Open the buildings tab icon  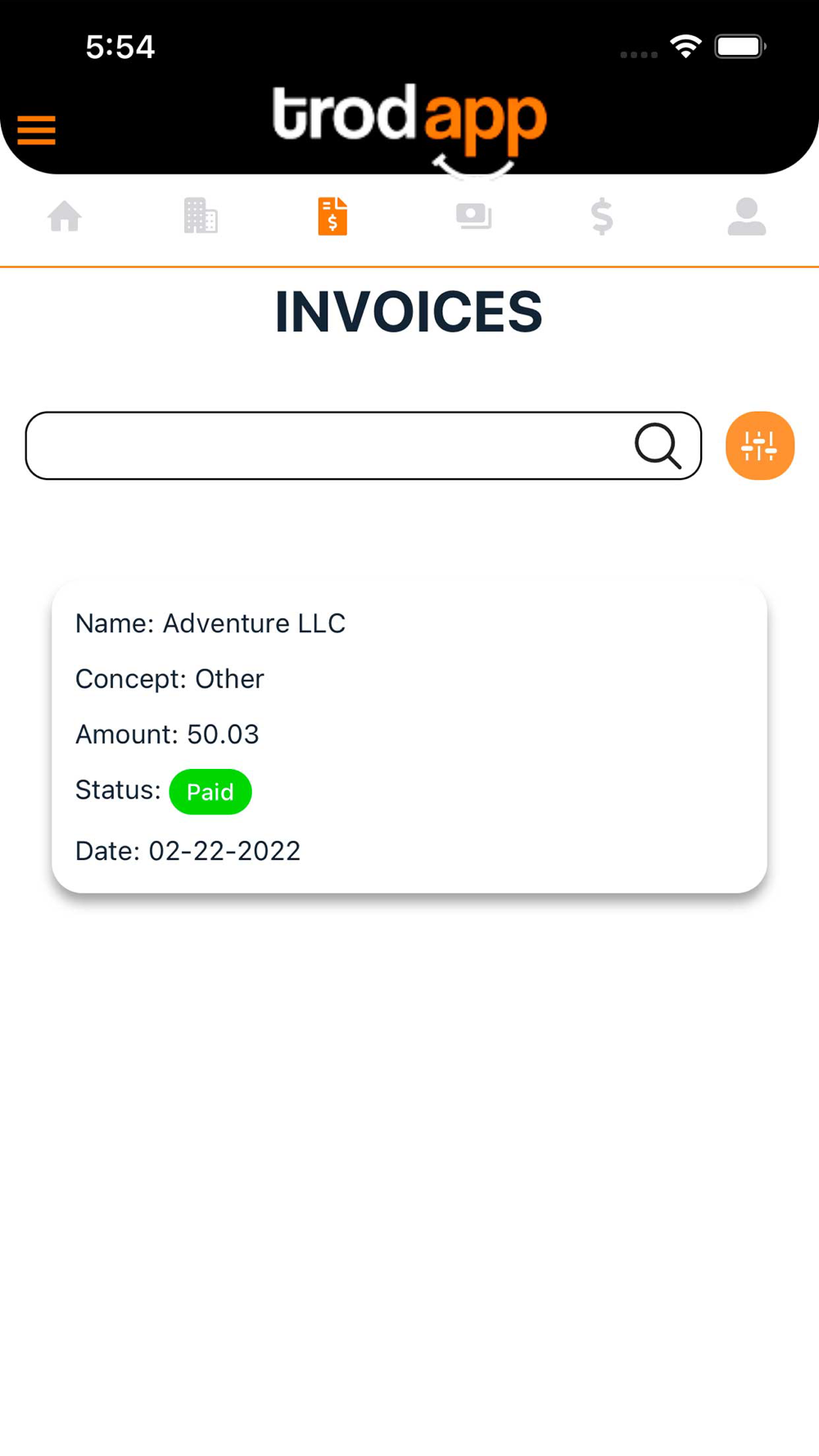[x=201, y=216]
